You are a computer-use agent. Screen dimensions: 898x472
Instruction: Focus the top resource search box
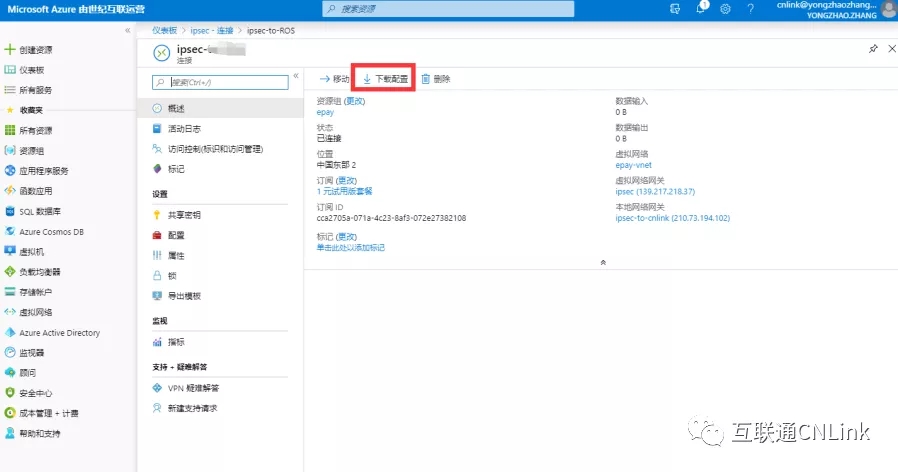[448, 9]
